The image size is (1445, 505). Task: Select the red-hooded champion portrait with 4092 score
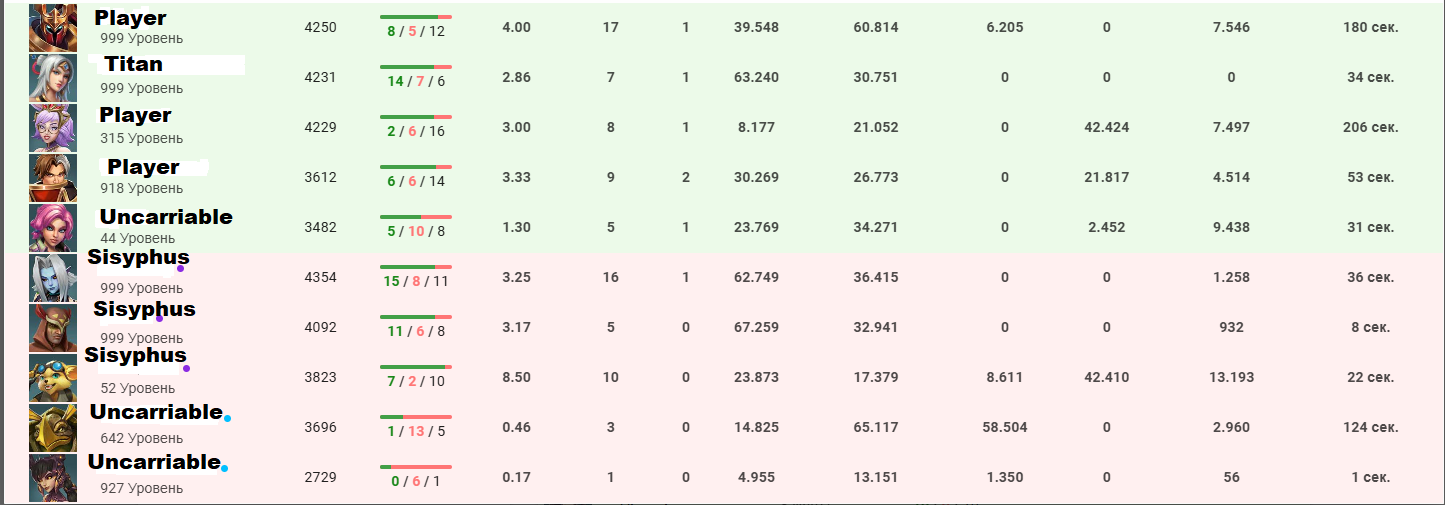(x=53, y=327)
